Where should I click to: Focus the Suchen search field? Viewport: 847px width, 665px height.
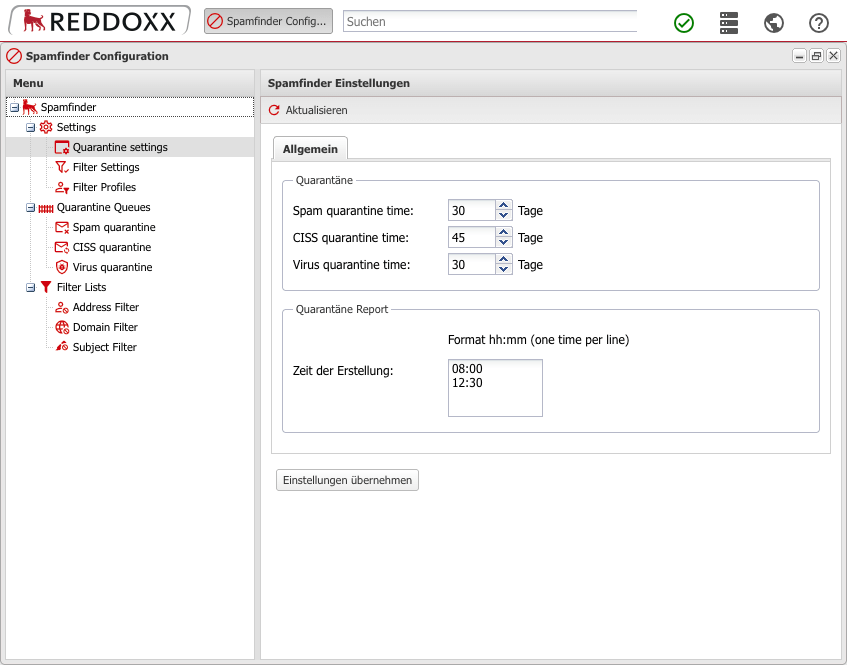coord(489,21)
